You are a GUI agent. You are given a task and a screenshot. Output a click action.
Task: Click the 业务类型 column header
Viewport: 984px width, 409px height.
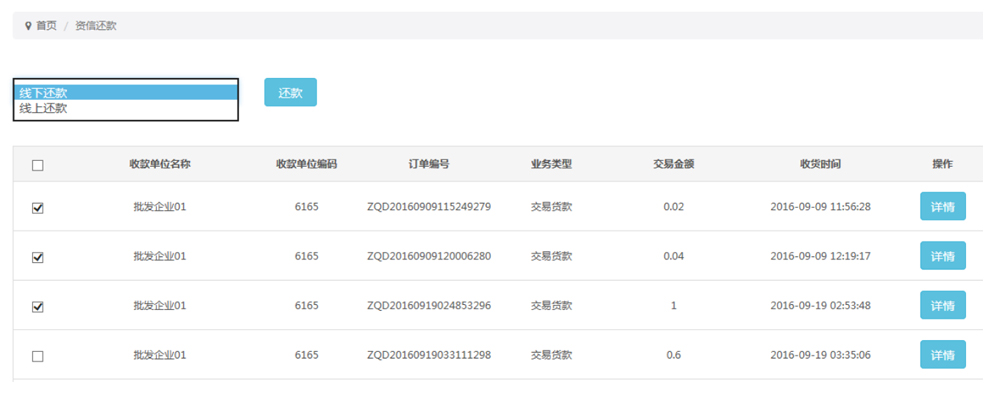point(551,164)
